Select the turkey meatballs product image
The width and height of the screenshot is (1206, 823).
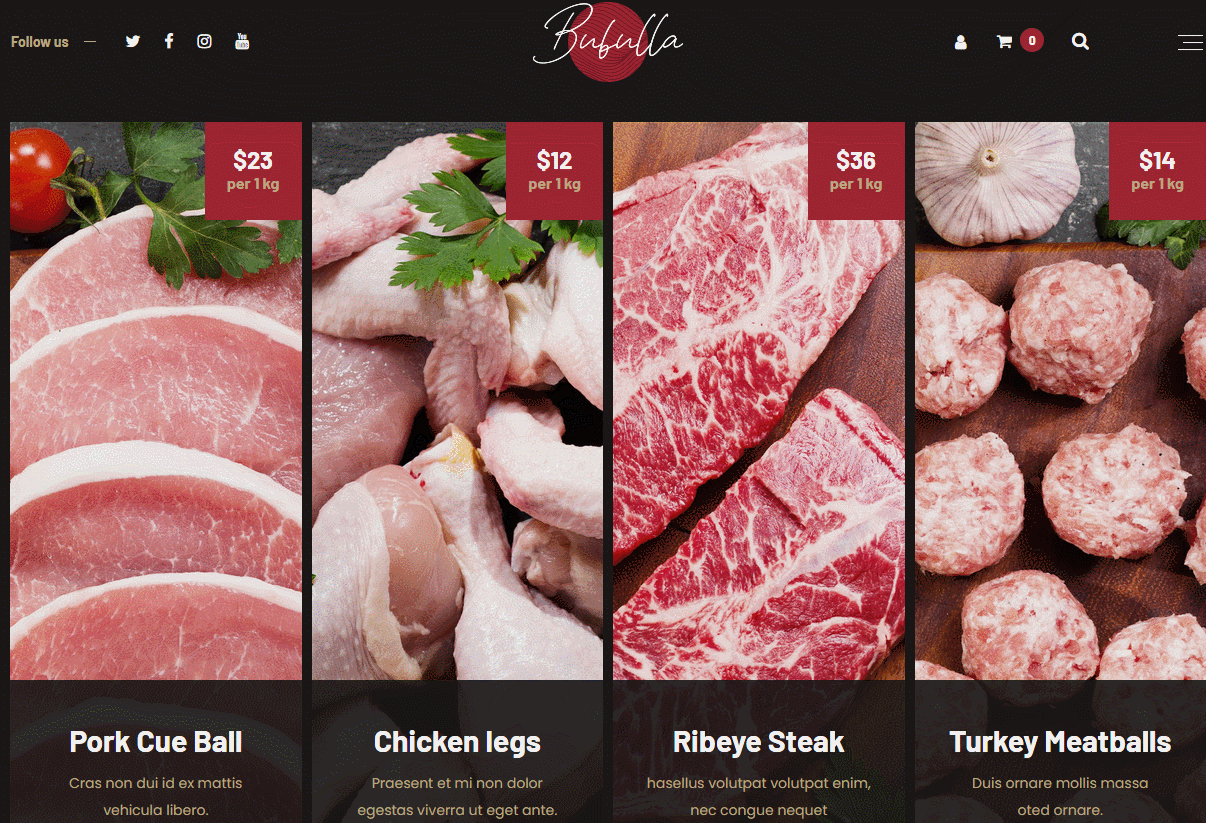[1060, 401]
